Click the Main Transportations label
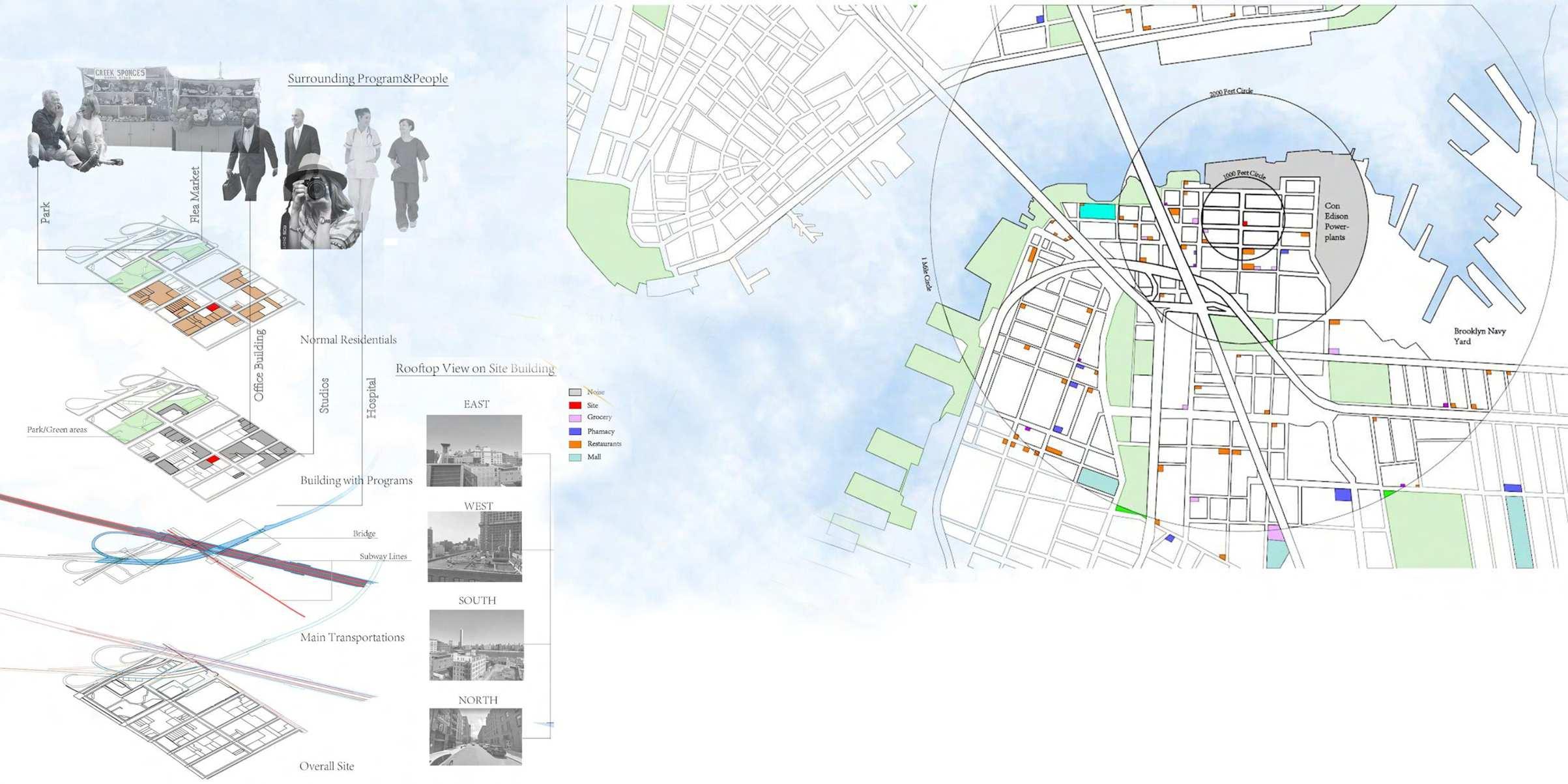The height and width of the screenshot is (784, 1568). pyautogui.click(x=352, y=637)
